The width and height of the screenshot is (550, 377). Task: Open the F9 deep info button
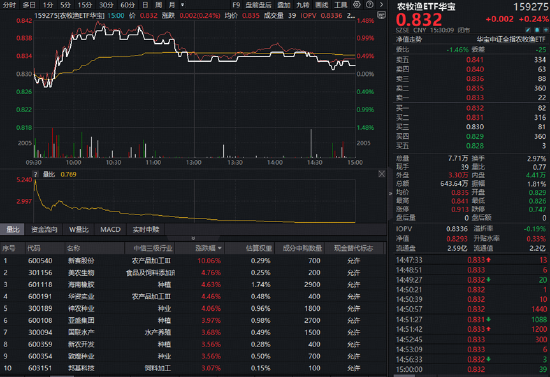(x=236, y=5)
